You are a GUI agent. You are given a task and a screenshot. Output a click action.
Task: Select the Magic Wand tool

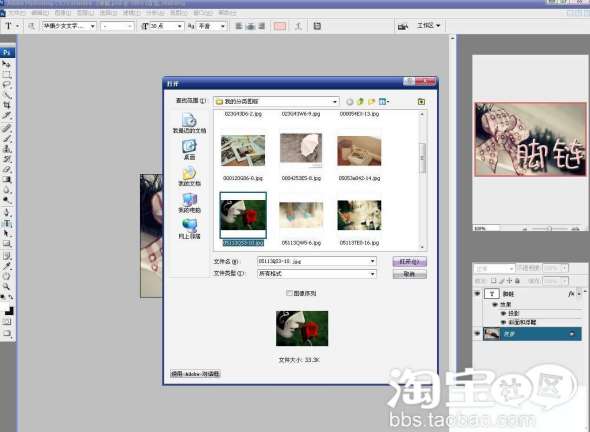tap(6, 95)
